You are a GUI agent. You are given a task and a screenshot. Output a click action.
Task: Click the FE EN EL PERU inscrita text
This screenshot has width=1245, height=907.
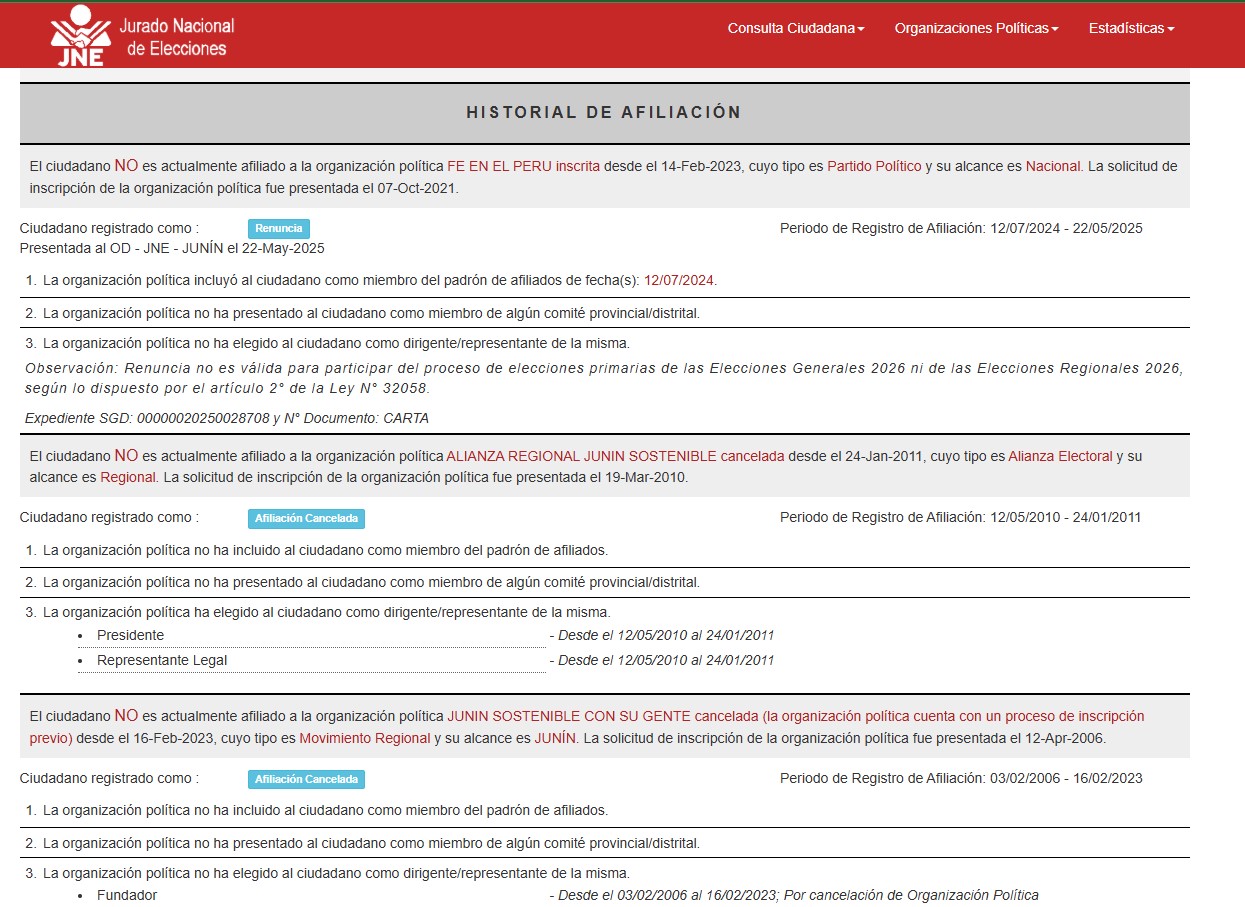pyautogui.click(x=523, y=166)
